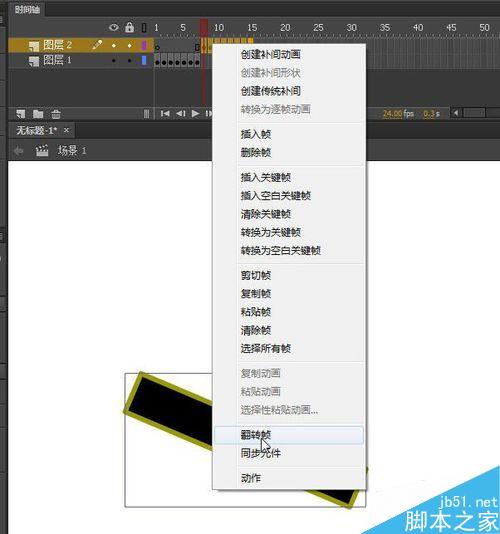Go to first frame playback button
500x534 pixels.
pos(165,113)
